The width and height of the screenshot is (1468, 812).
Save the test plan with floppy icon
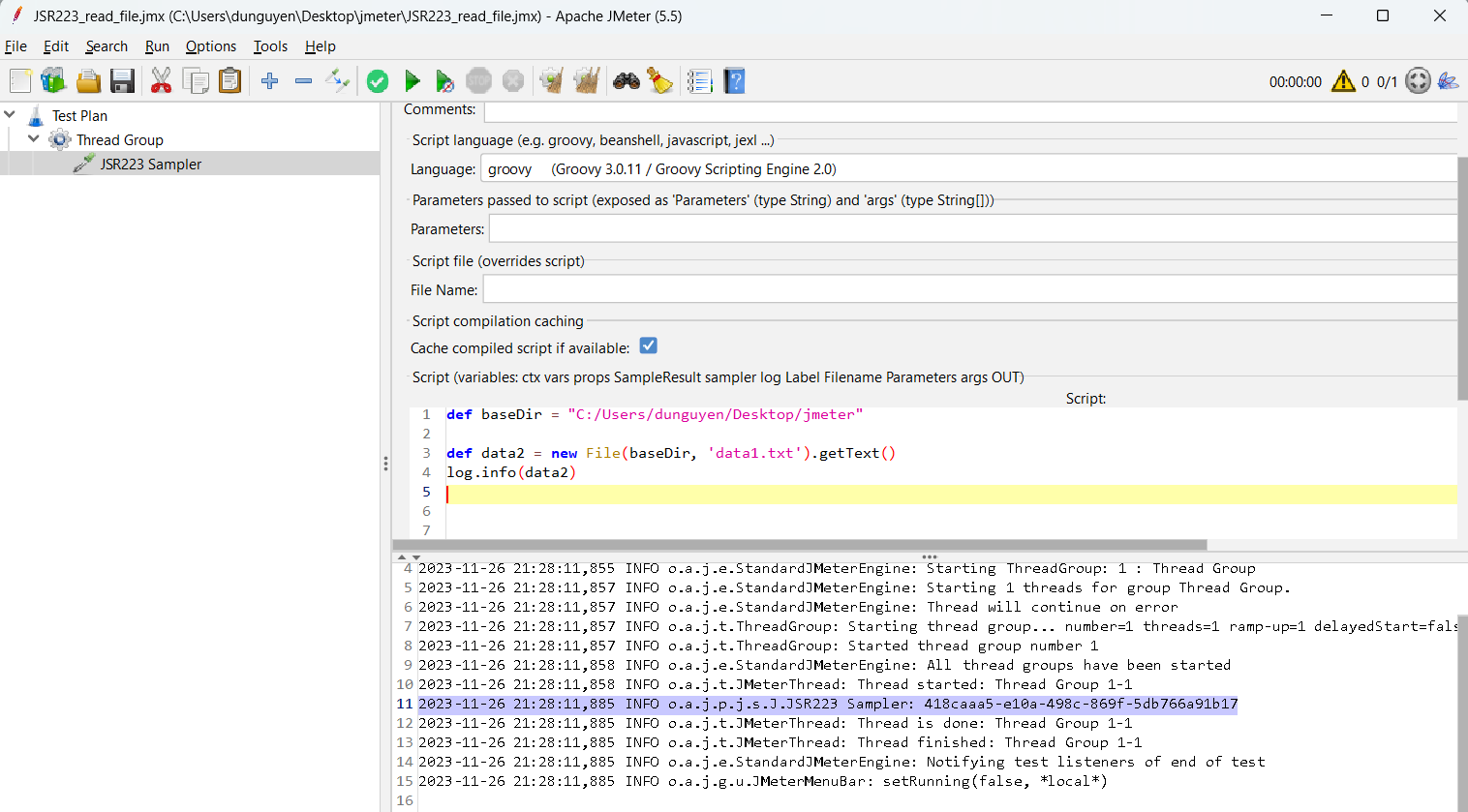(122, 81)
